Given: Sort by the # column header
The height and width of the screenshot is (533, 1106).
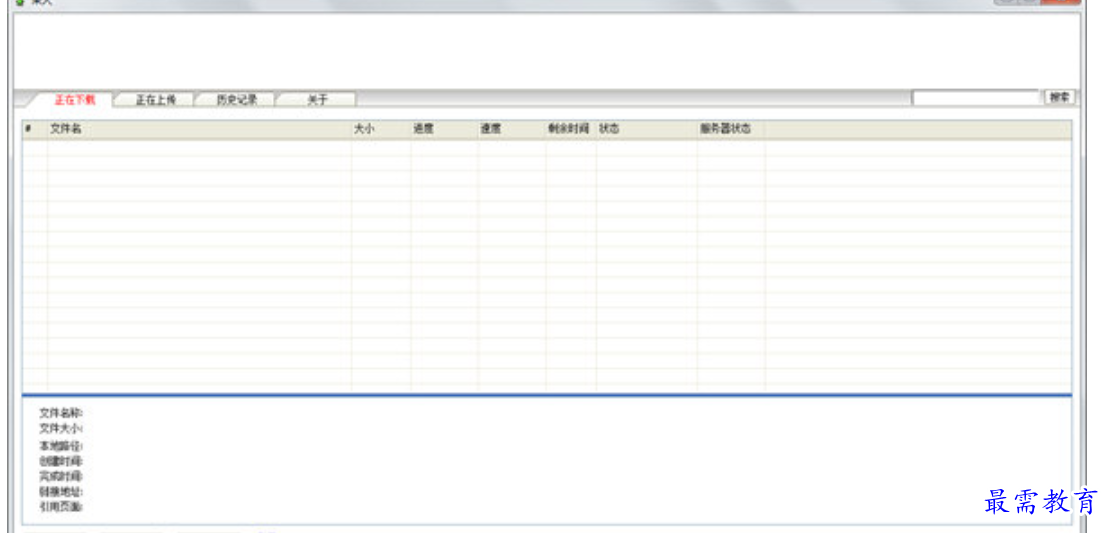Looking at the screenshot, I should 35,130.
